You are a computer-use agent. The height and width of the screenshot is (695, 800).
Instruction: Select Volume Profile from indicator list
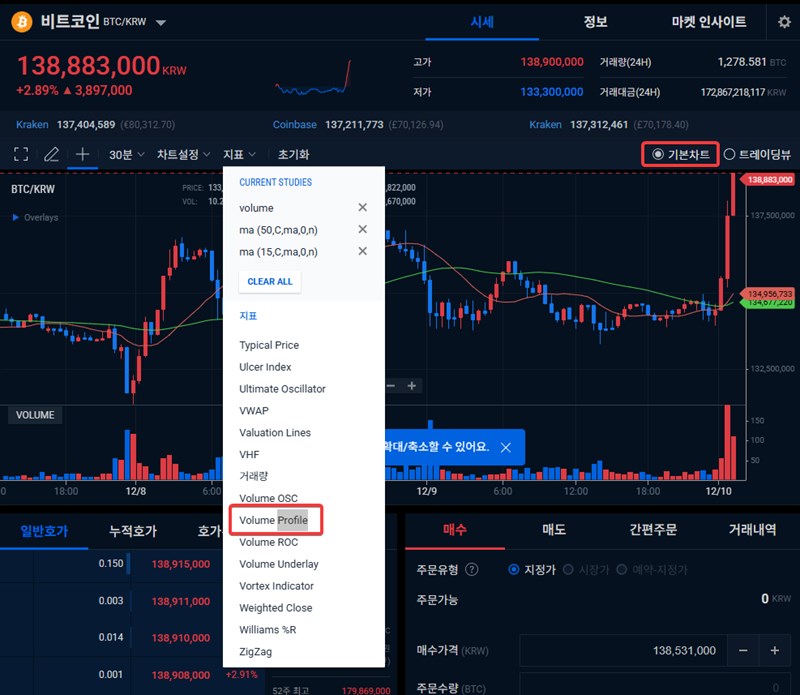(x=273, y=520)
